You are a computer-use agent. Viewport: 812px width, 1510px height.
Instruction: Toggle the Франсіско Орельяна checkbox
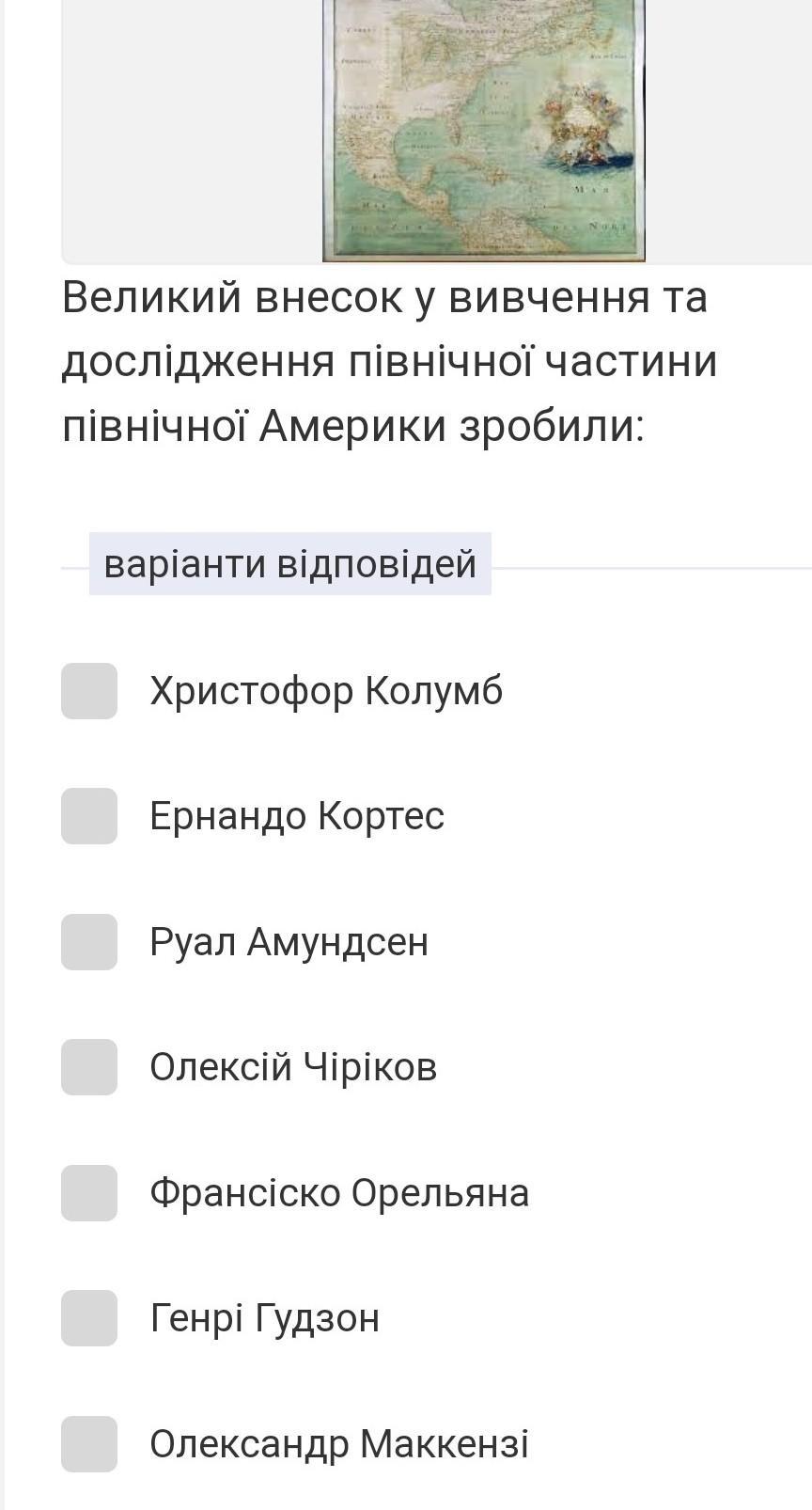tap(89, 1193)
